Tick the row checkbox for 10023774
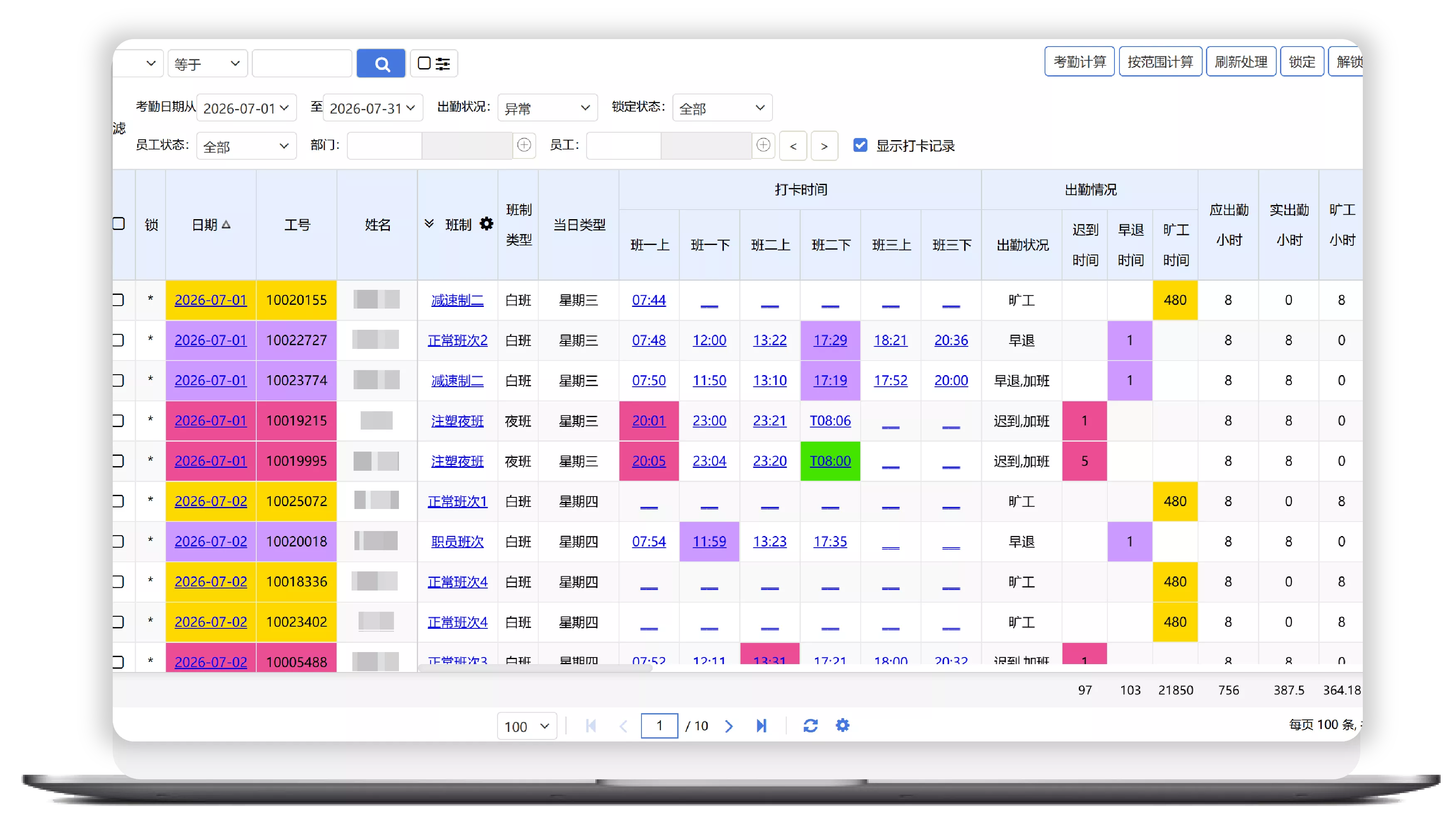Image resolution: width=1456 pixels, height=813 pixels. [118, 380]
